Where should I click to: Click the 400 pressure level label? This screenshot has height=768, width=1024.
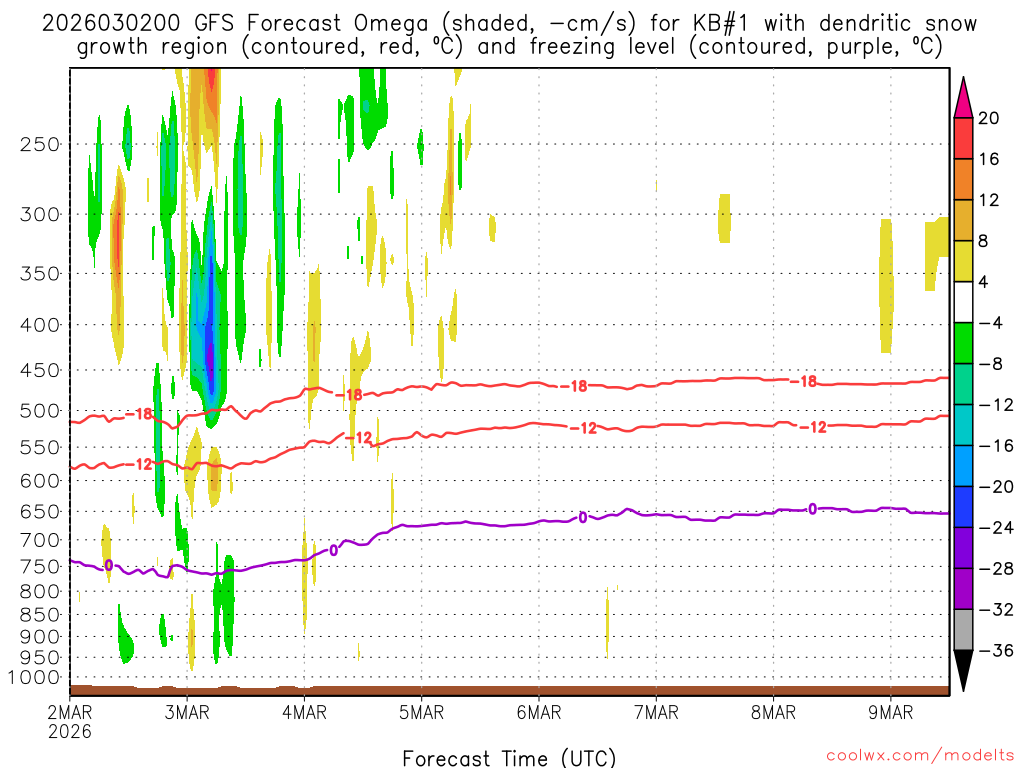tap(40, 325)
